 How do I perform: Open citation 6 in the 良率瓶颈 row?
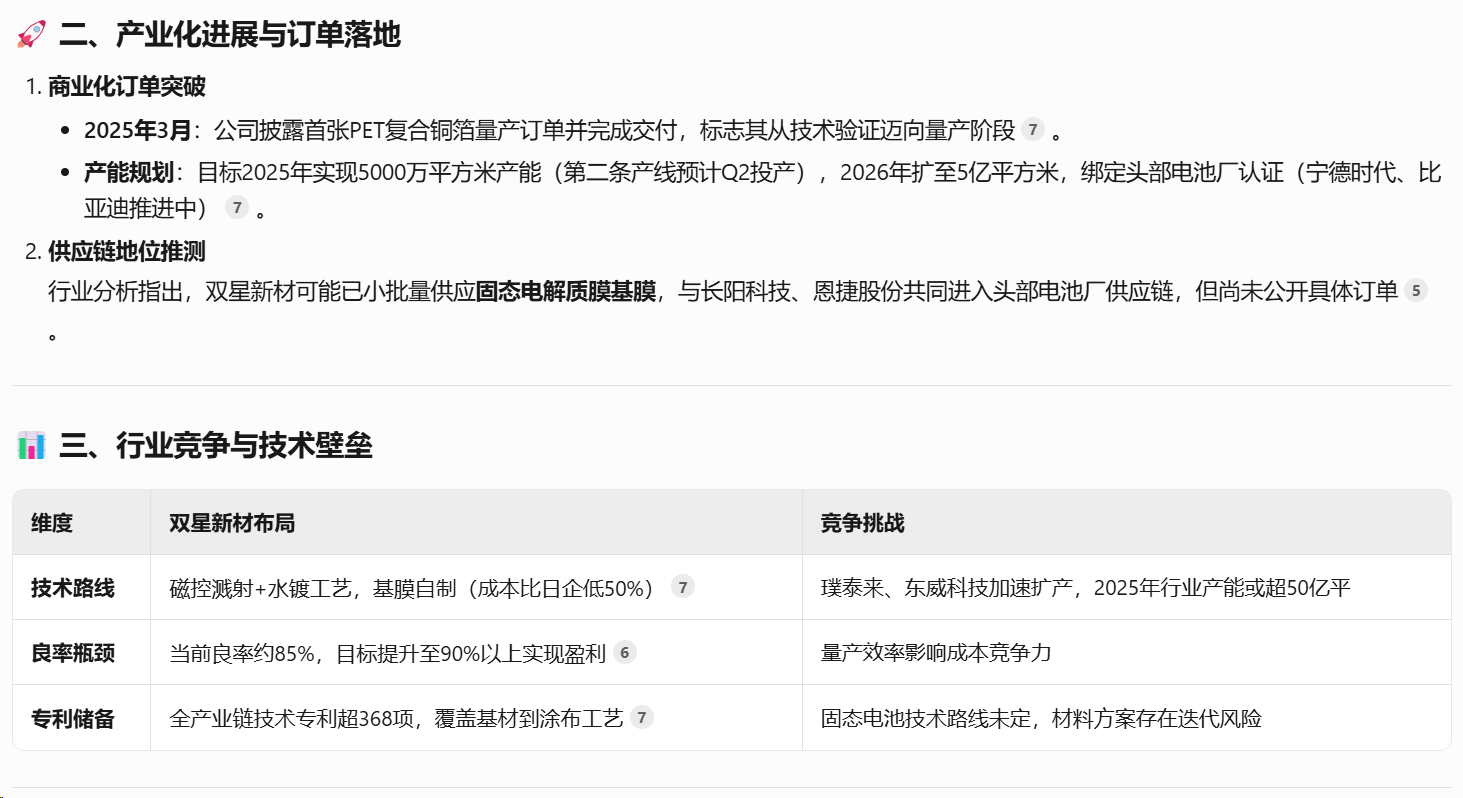click(x=625, y=653)
